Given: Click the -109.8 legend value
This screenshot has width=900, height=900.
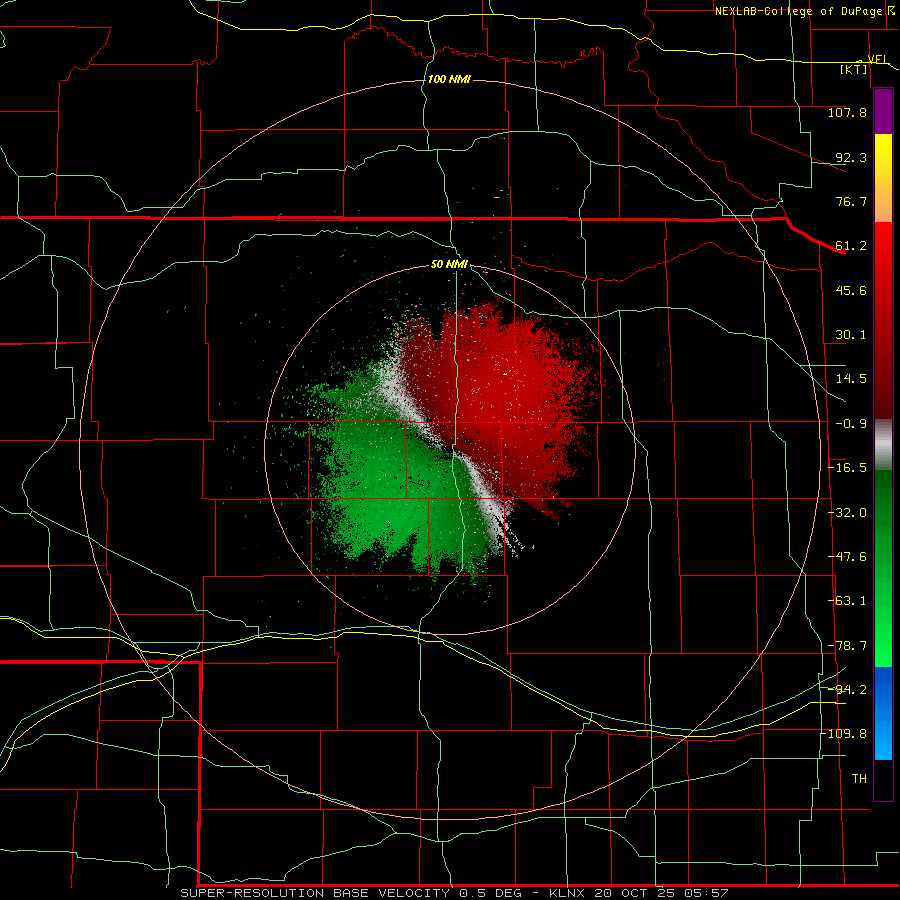Looking at the screenshot, I should tap(844, 734).
